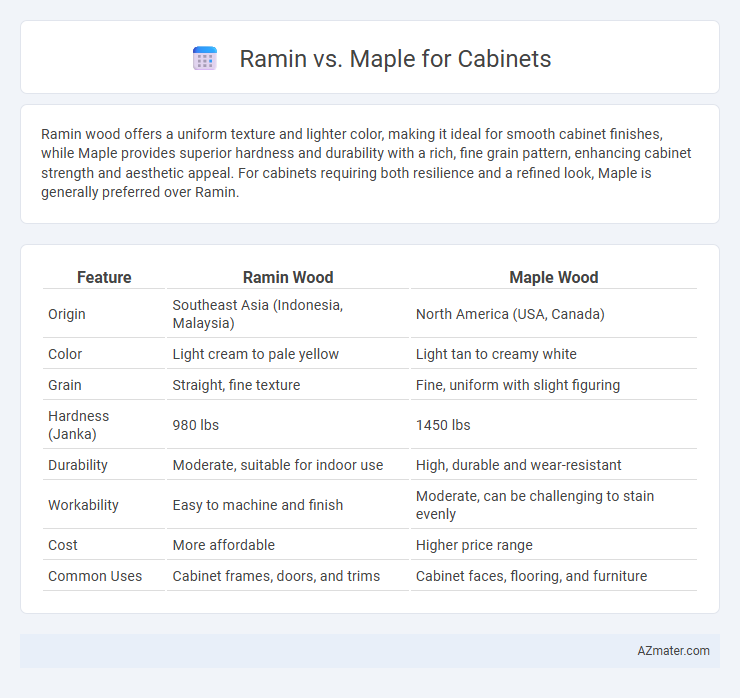Click the 'Origin' row label
Viewport: 740px width, 698px height.
click(67, 314)
